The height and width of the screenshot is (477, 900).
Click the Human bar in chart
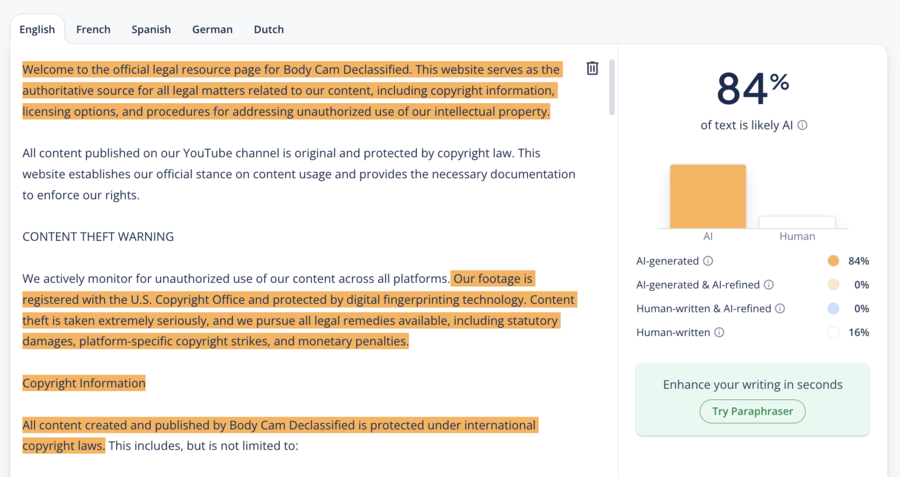pos(797,222)
